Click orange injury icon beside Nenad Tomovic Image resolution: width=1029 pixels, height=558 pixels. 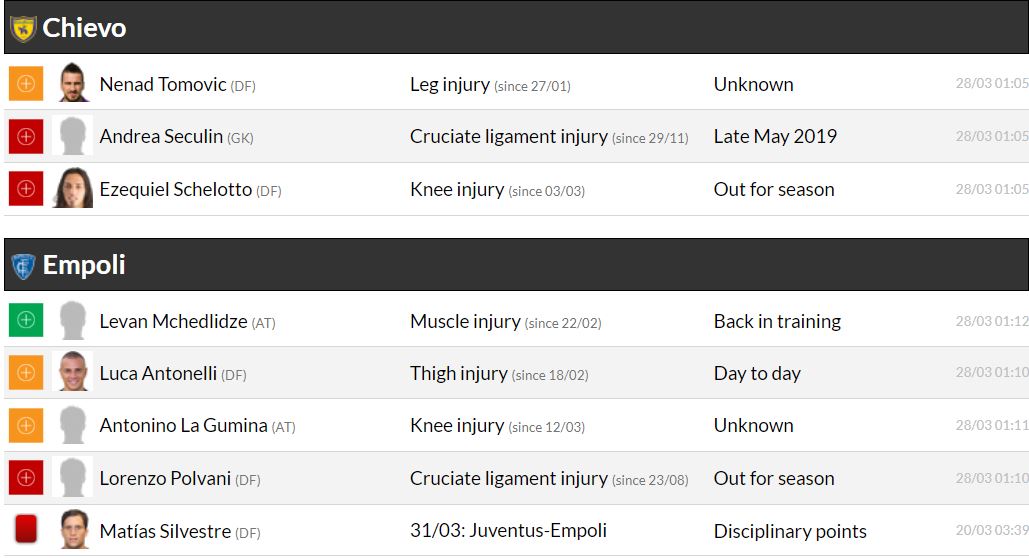point(26,84)
